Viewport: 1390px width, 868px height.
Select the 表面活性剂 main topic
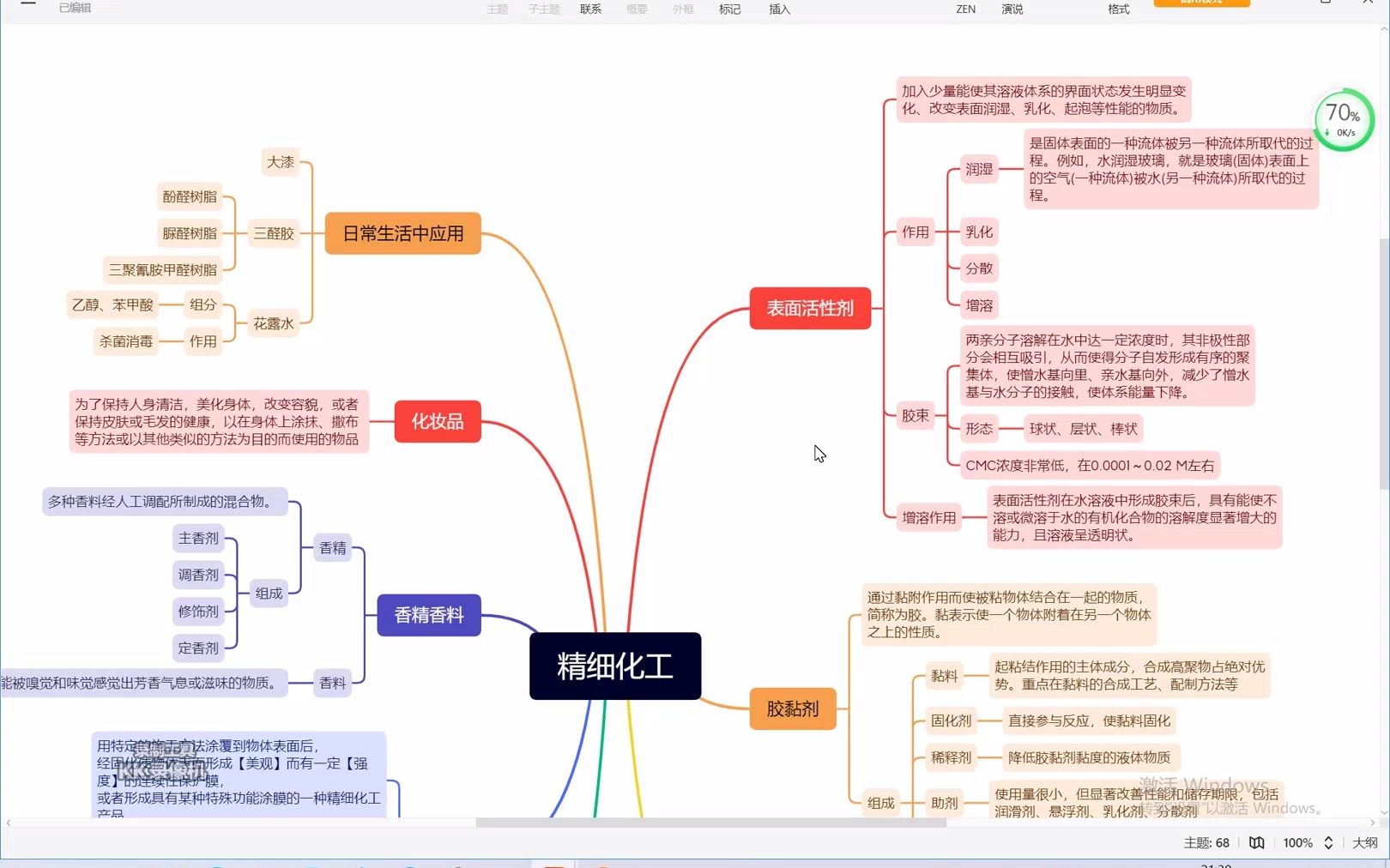(x=810, y=308)
